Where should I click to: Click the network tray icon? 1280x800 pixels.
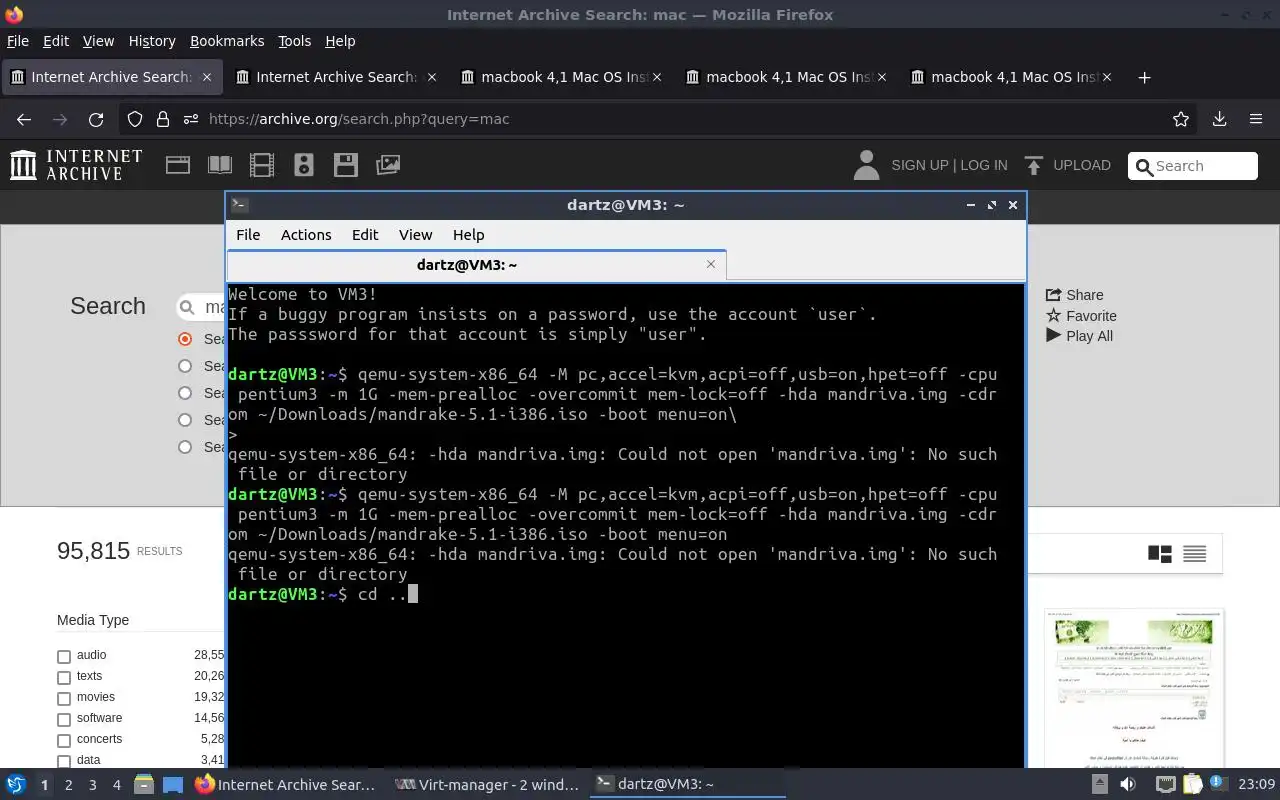pyautogui.click(x=1166, y=785)
